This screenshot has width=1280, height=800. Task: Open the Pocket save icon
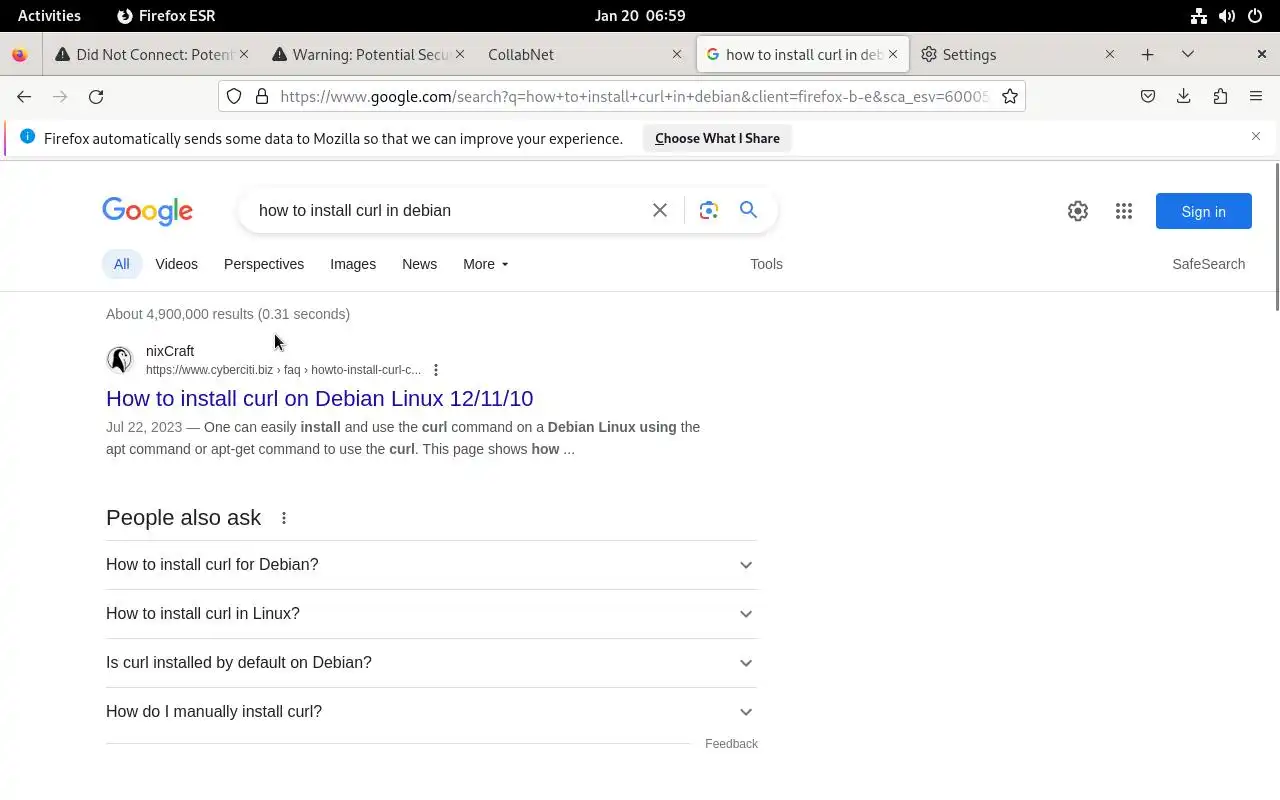1148,96
